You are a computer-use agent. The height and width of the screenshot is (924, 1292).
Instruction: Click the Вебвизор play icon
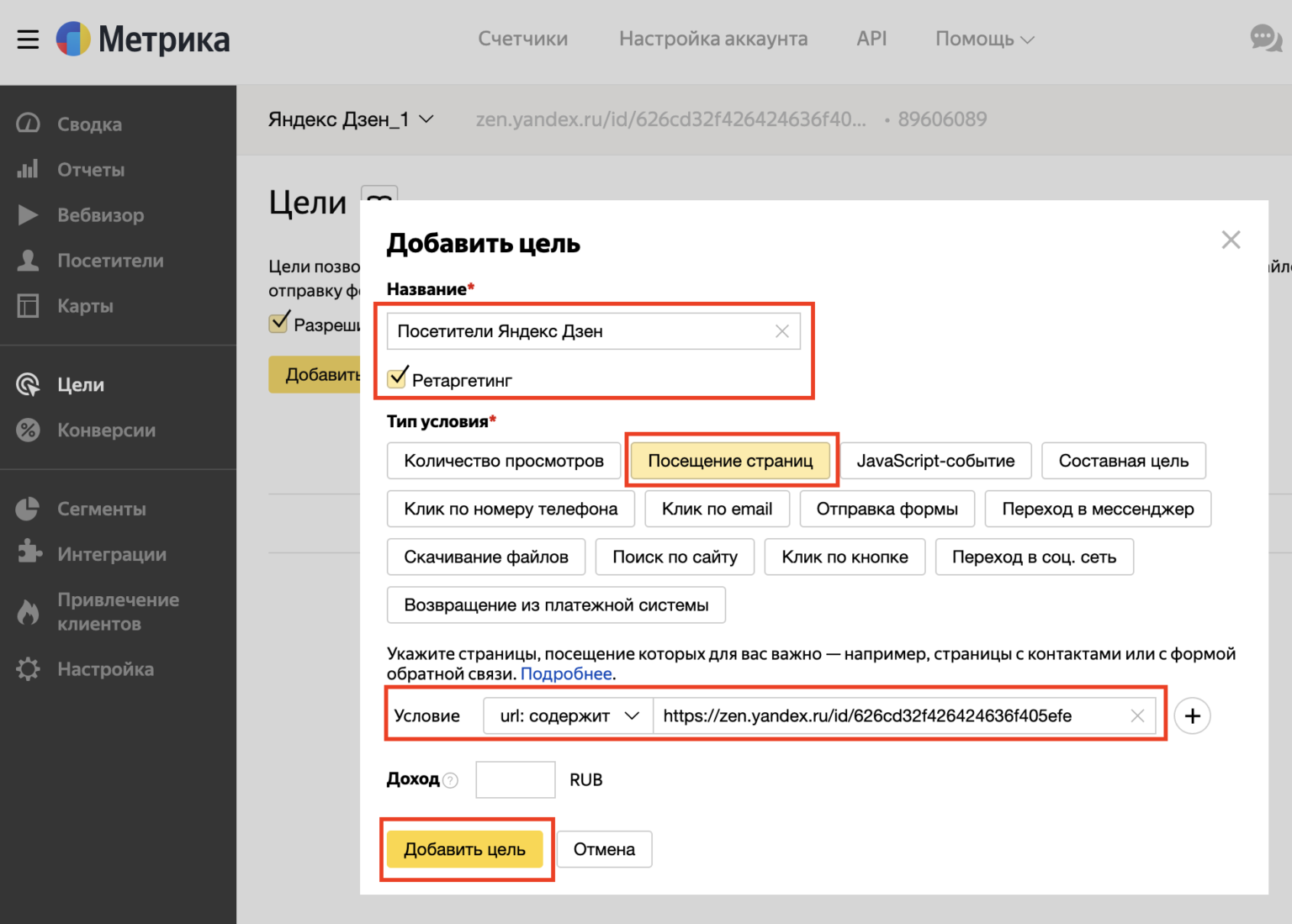[28, 214]
